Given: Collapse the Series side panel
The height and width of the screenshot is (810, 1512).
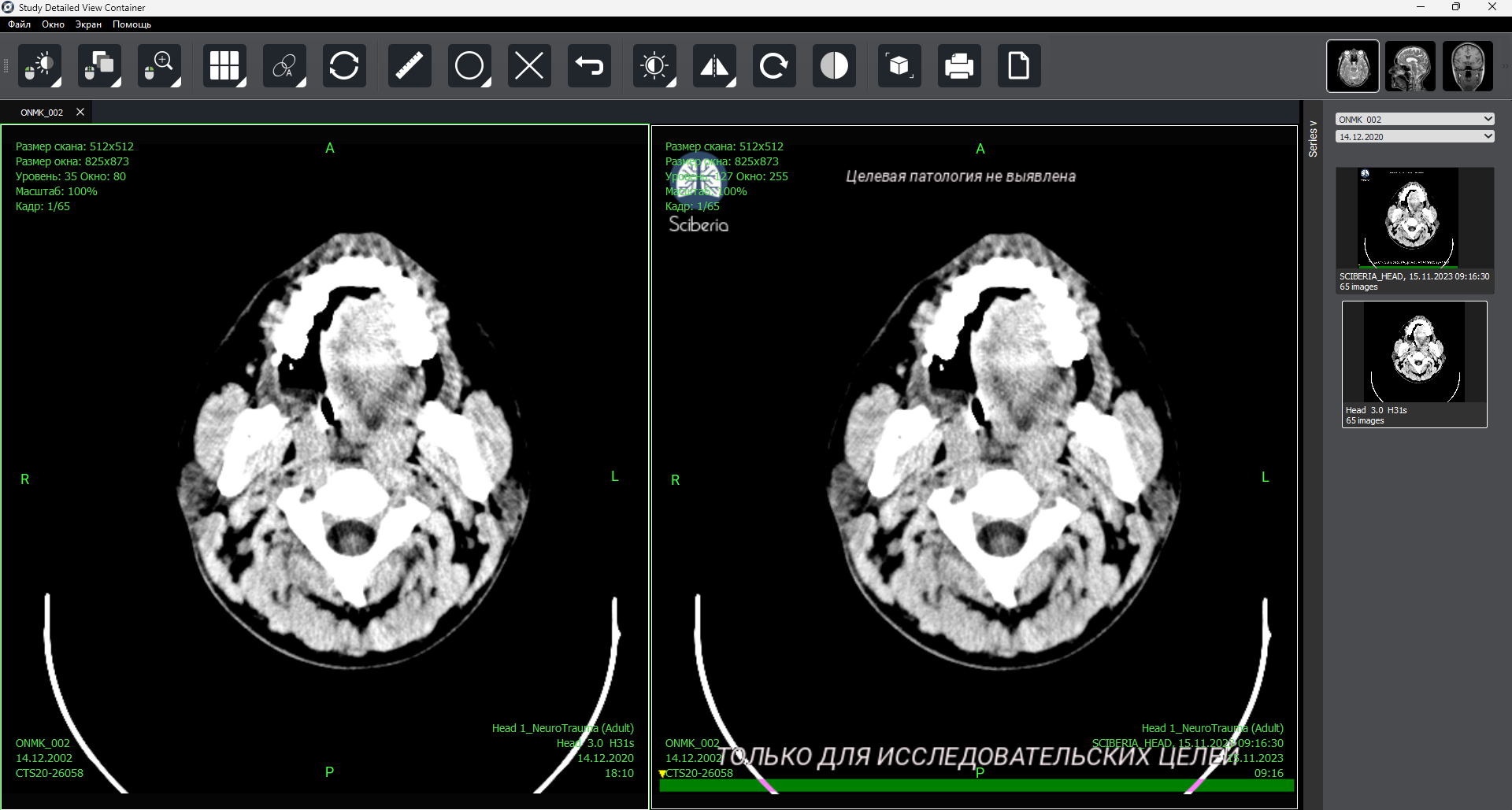Looking at the screenshot, I should click(1313, 139).
